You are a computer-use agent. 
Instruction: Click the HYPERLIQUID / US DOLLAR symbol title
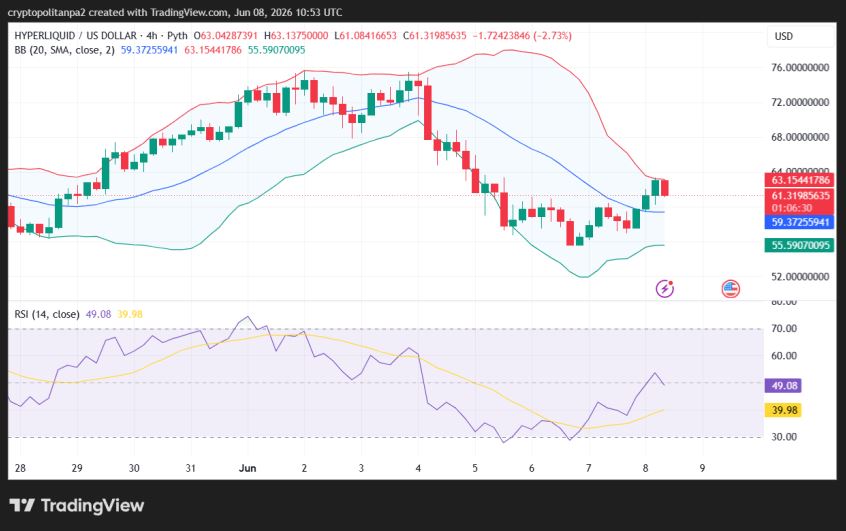click(76, 36)
